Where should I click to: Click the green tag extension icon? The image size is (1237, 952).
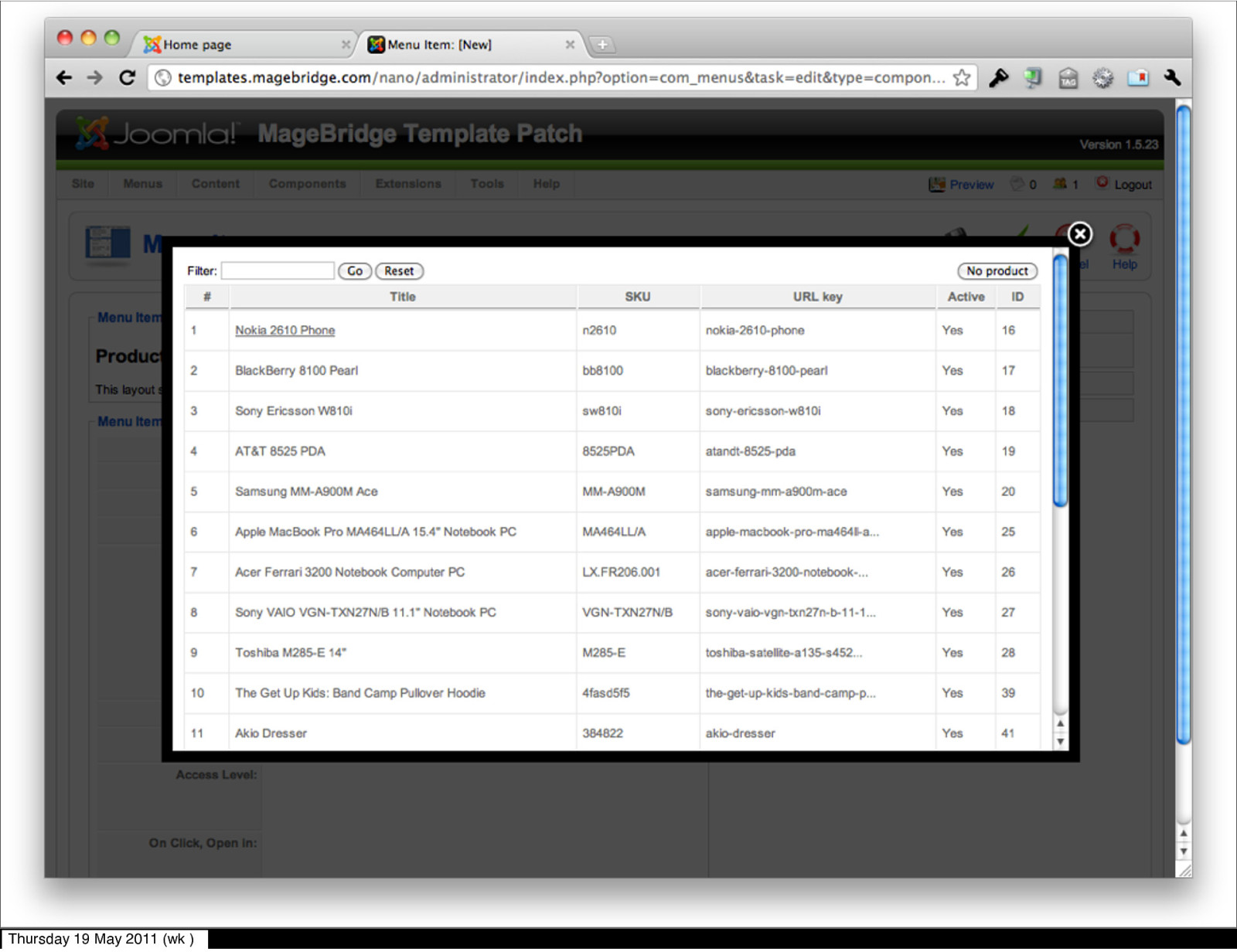coord(1033,77)
